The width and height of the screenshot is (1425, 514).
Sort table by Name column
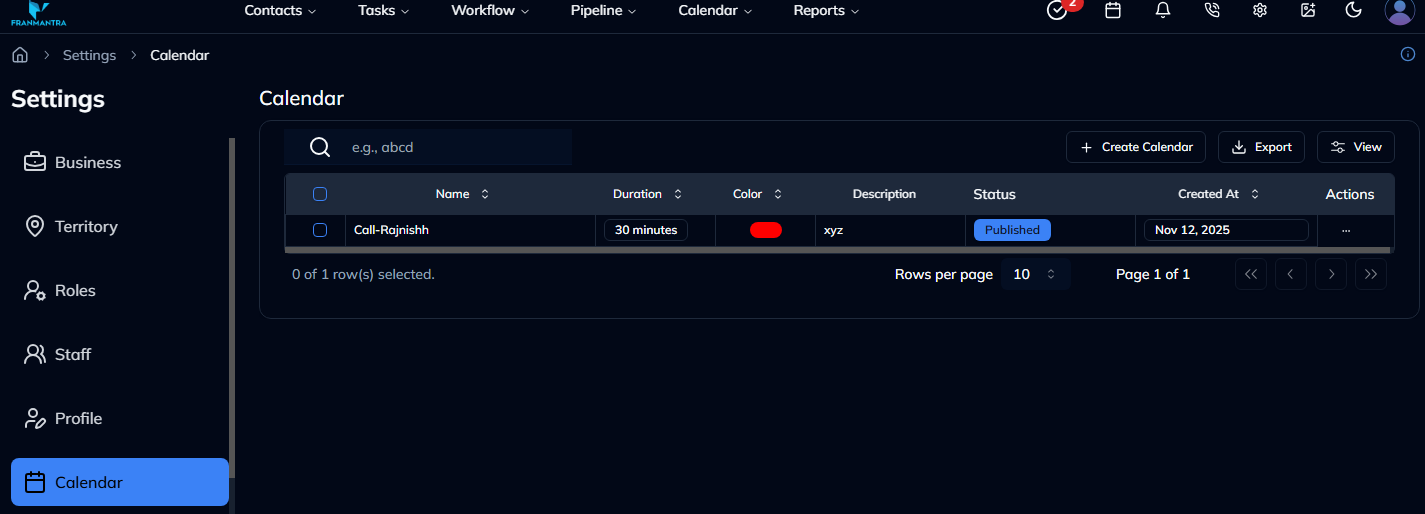coord(463,194)
